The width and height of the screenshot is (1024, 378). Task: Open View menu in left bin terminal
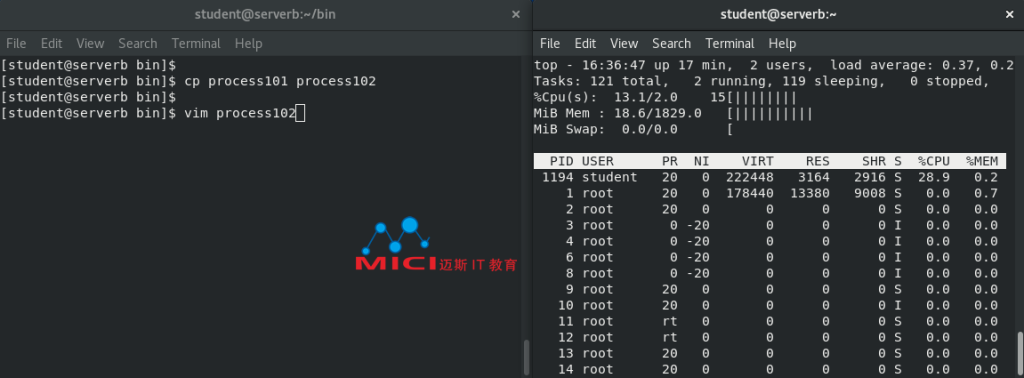pyautogui.click(x=90, y=44)
